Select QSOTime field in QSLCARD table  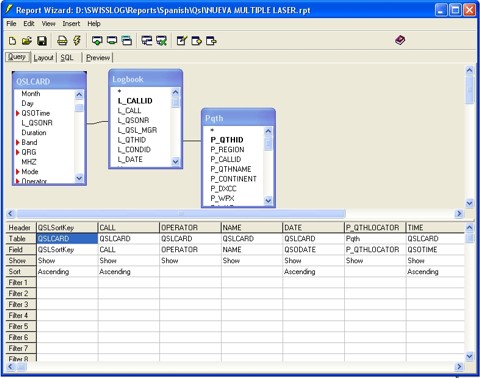click(x=36, y=113)
